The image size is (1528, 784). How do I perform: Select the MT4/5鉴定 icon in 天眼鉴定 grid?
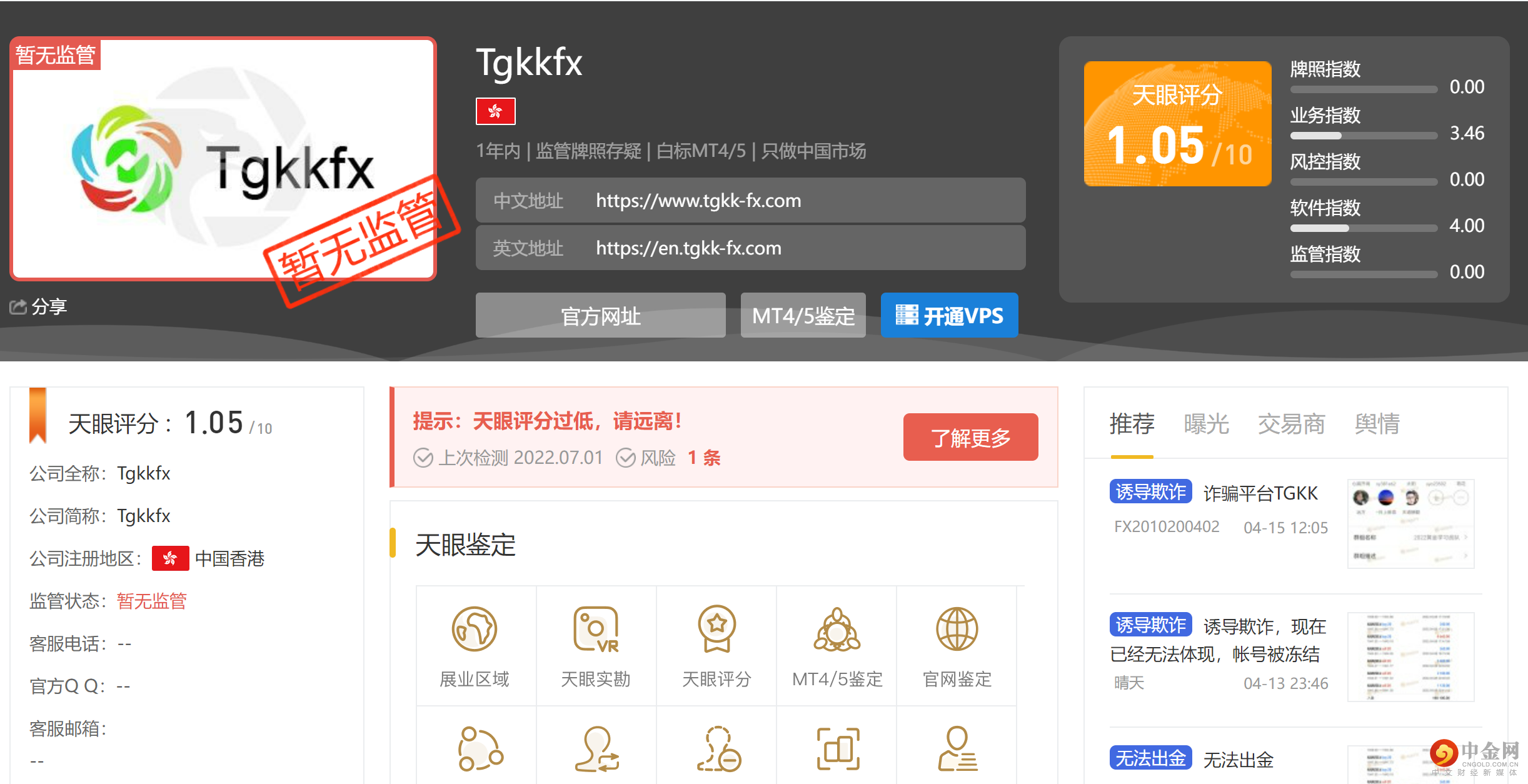837,631
